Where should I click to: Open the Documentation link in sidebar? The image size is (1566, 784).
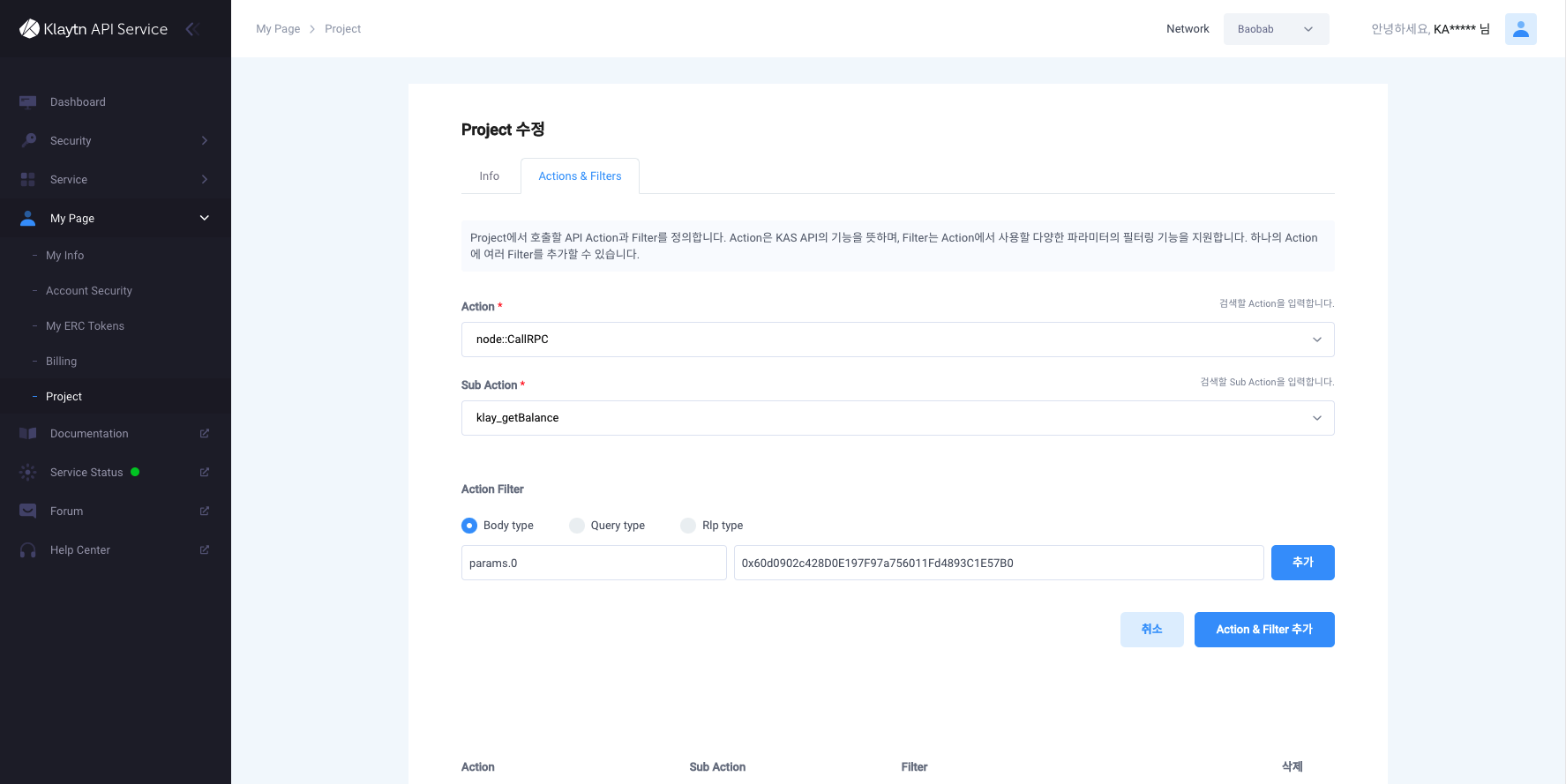tap(89, 434)
